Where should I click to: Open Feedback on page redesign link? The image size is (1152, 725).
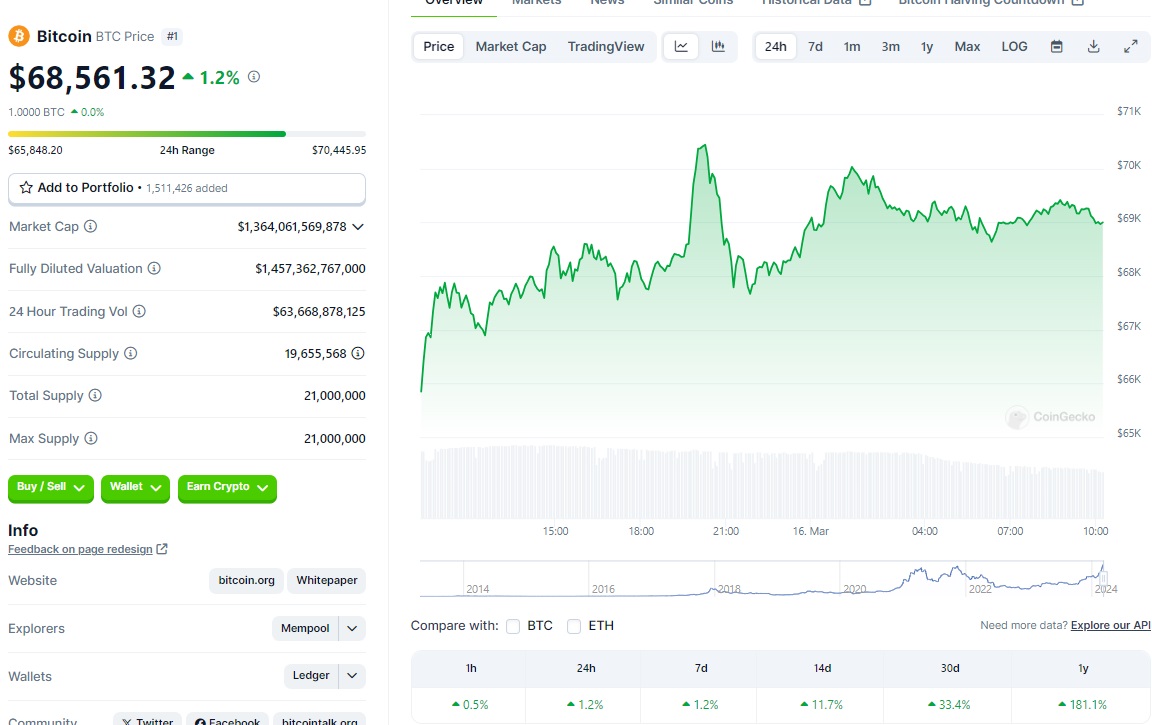(x=80, y=549)
